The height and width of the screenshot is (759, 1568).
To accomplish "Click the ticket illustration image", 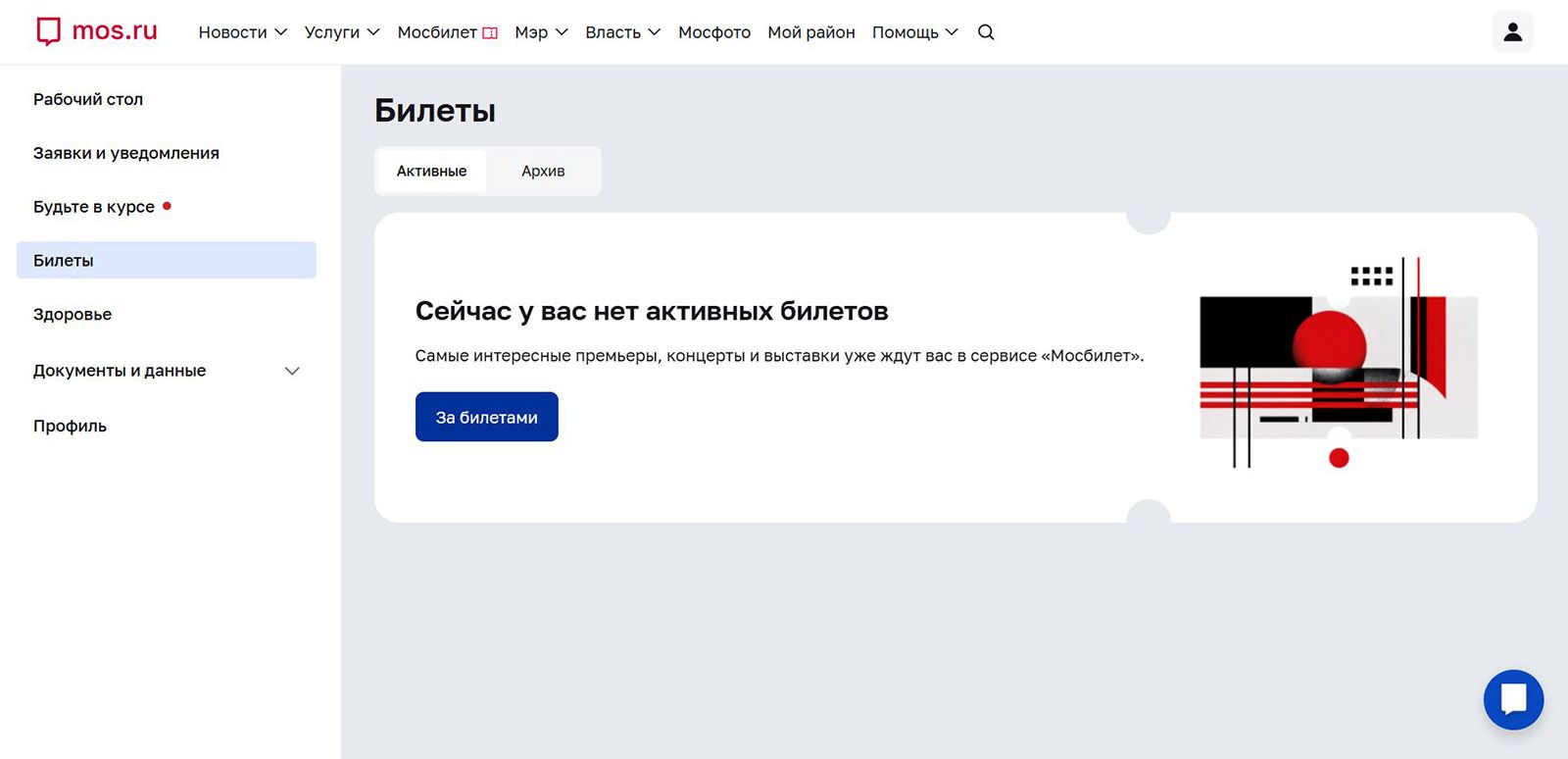I will pyautogui.click(x=1338, y=365).
